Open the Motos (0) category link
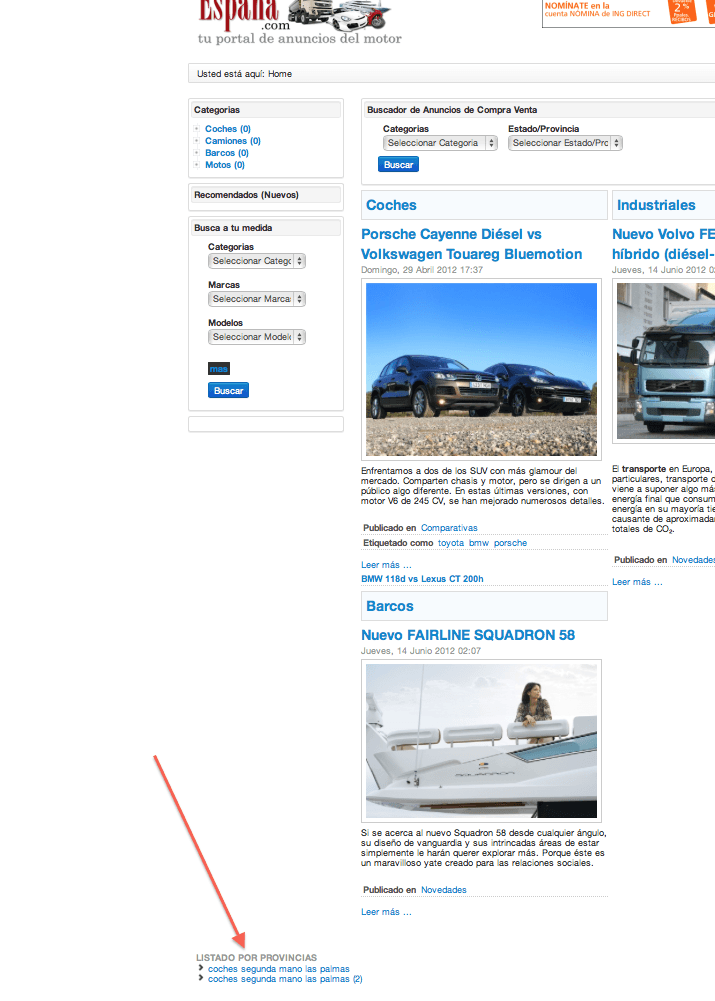Screen dimensions: 715x1001 pos(225,165)
